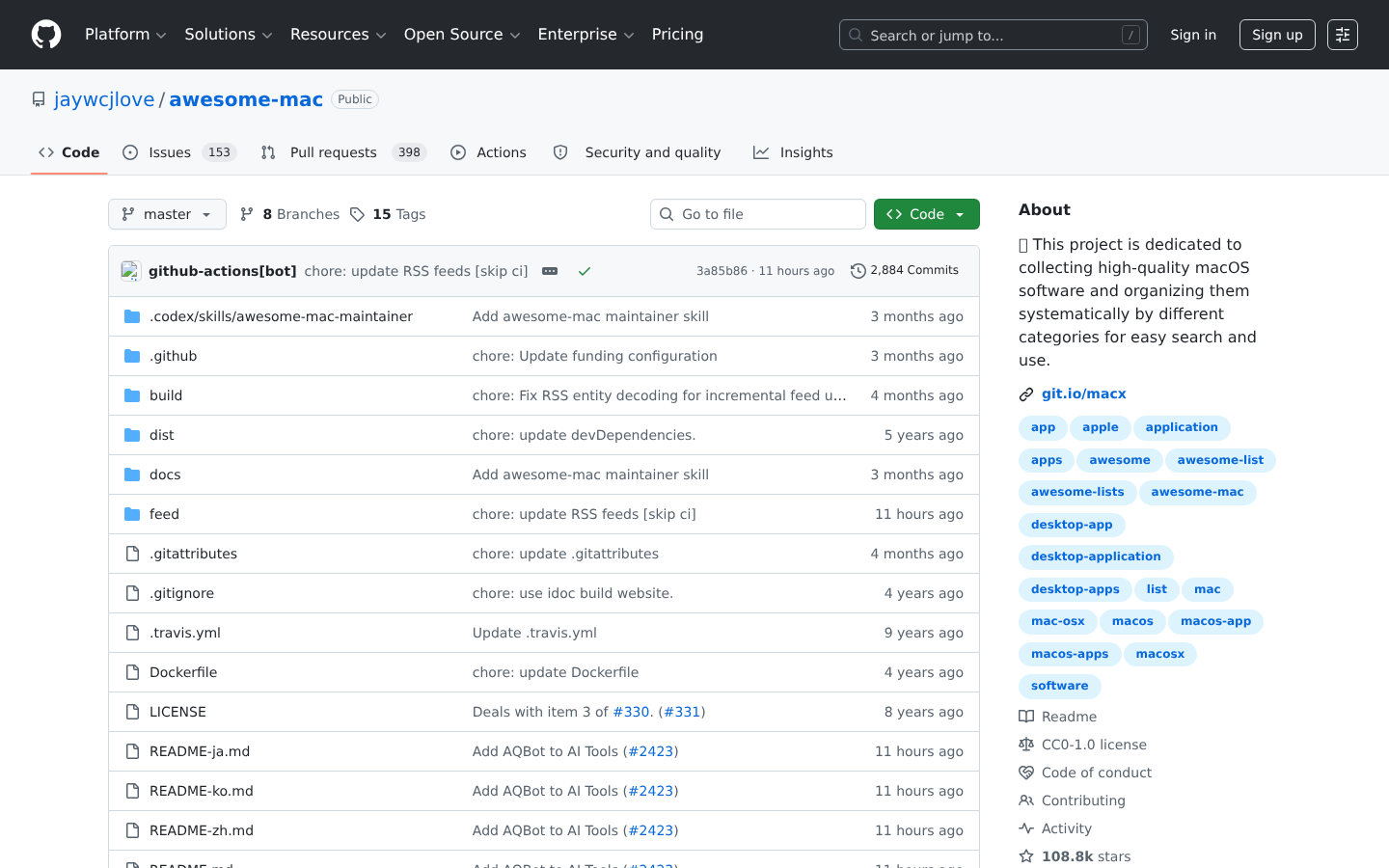Screen dimensions: 1389x868
Task: Expand the Enterprise menu
Action: [586, 35]
